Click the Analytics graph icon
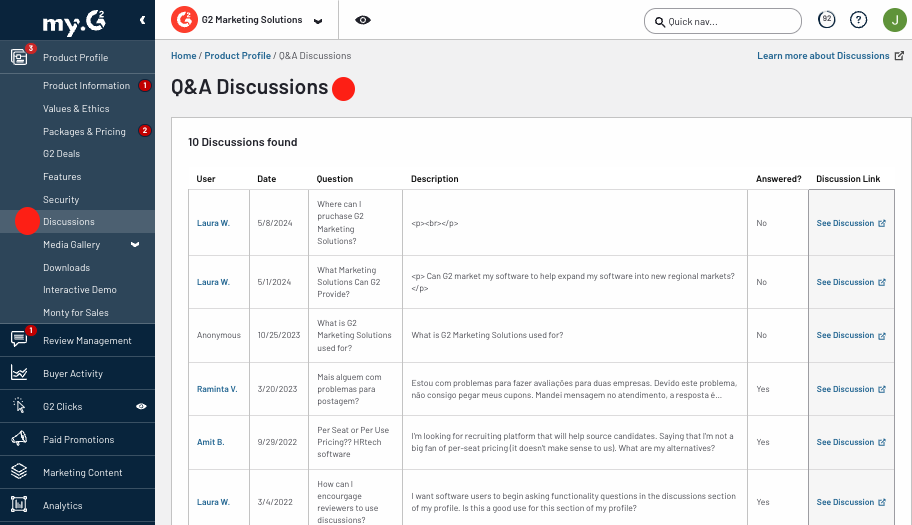The height and width of the screenshot is (525, 912). pos(19,505)
